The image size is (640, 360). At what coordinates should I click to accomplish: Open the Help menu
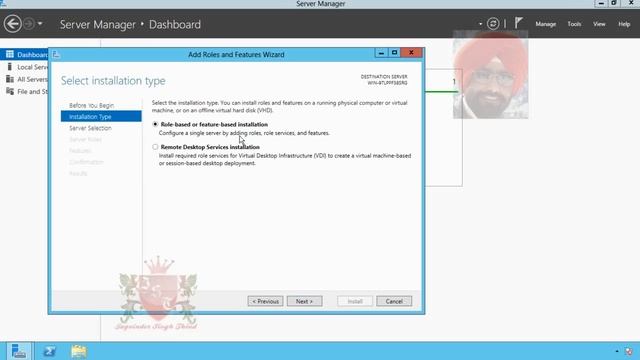click(x=624, y=24)
